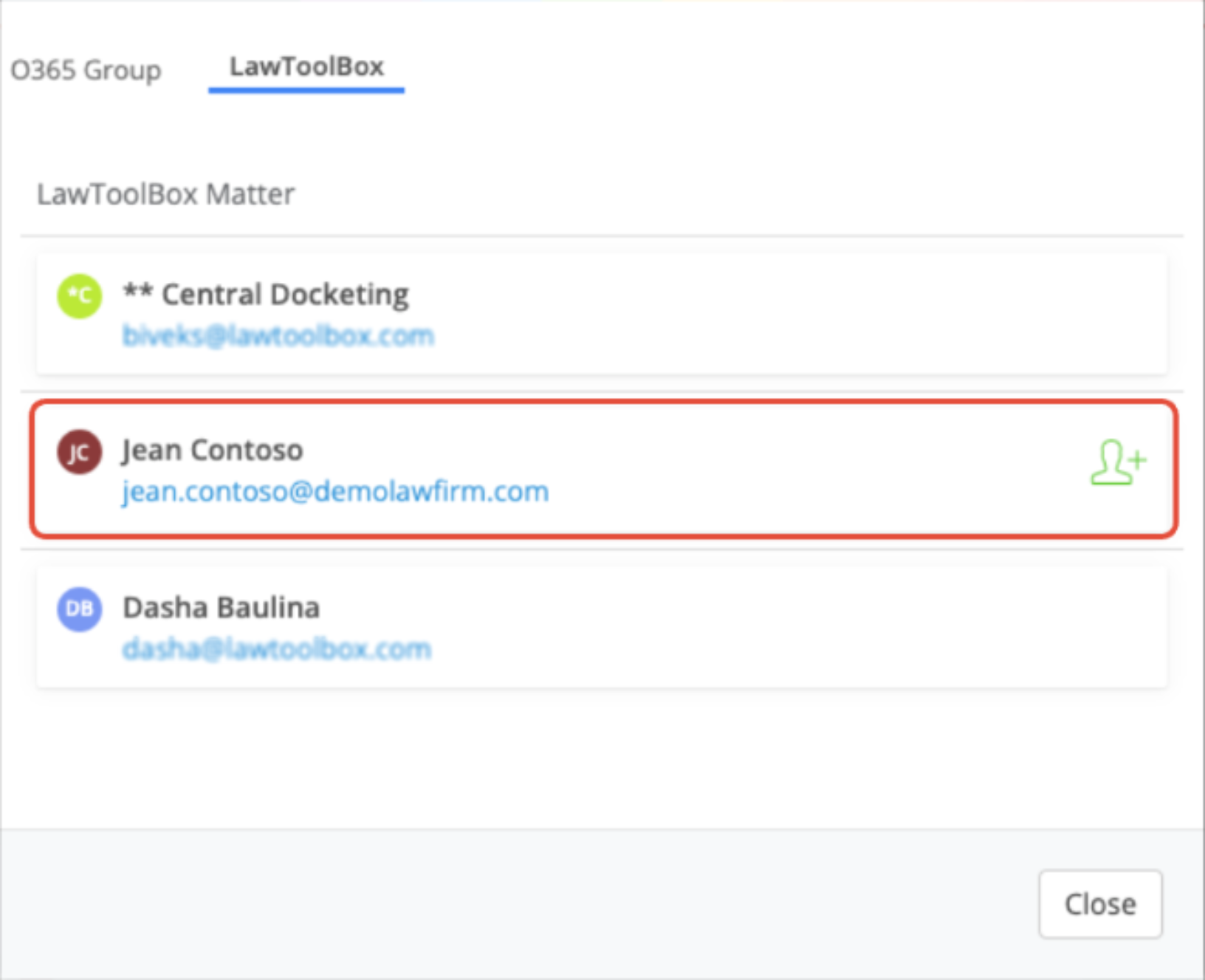
Task: Select the Dasha Baulina name
Action: (222, 607)
